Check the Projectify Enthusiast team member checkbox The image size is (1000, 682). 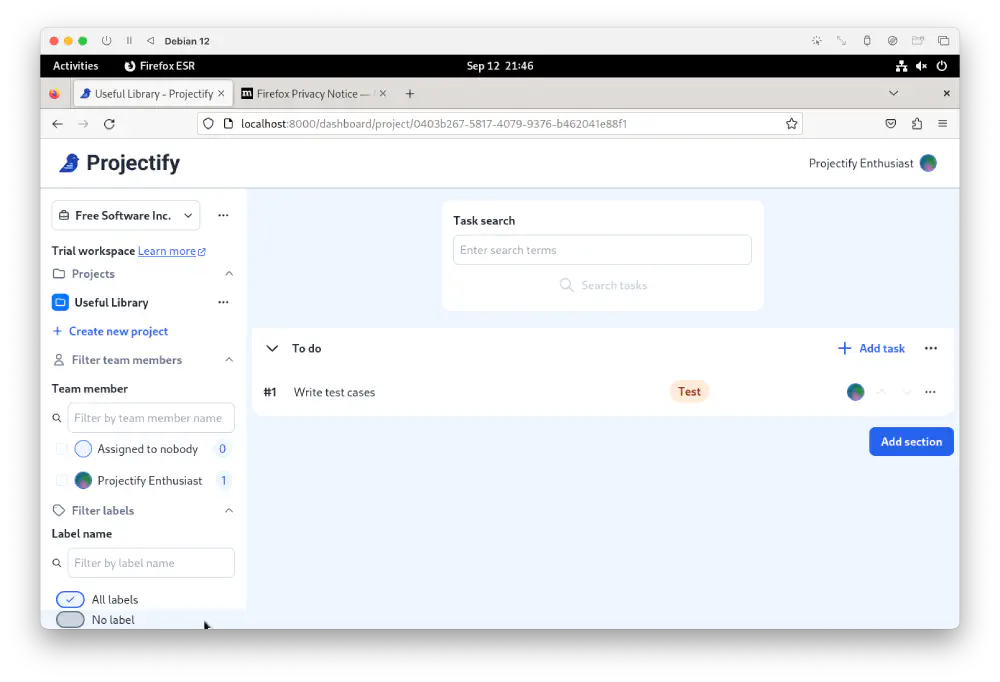[61, 480]
